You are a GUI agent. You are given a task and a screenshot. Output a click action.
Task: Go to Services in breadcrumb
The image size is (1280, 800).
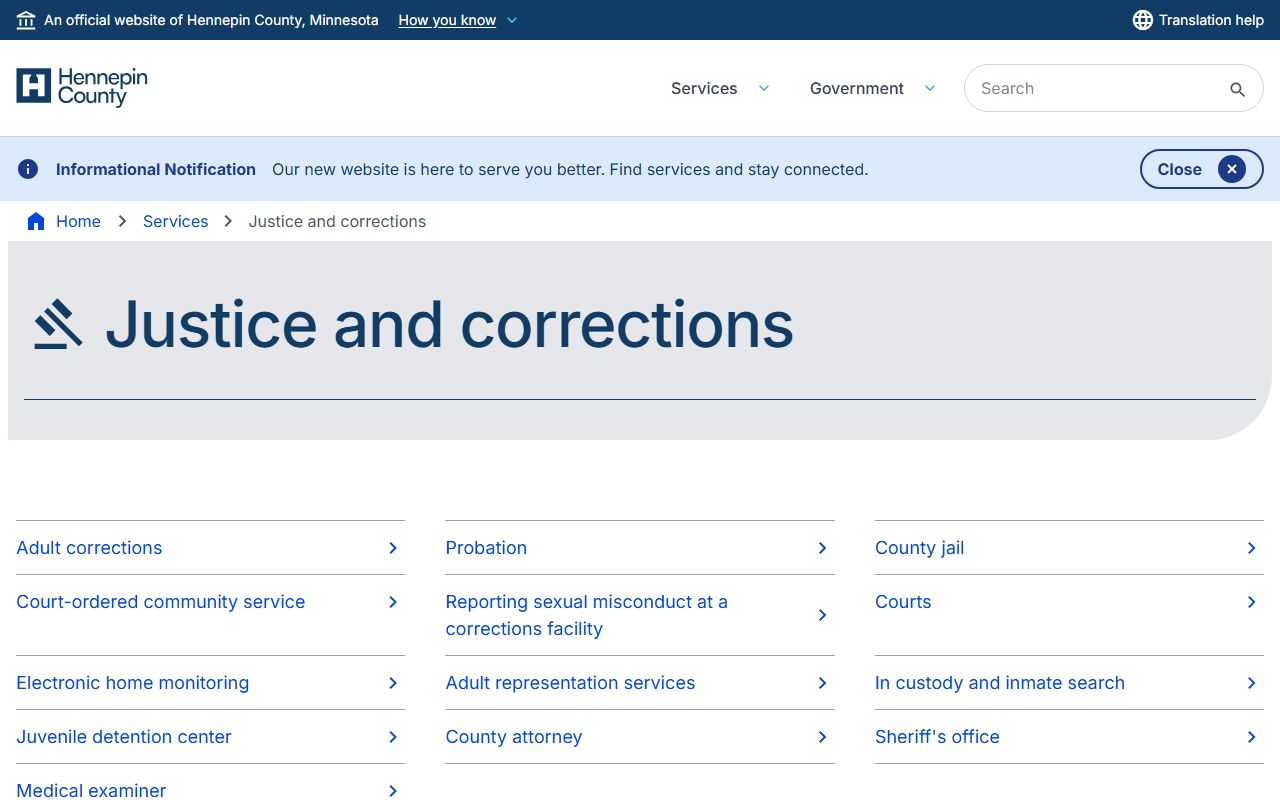(175, 221)
